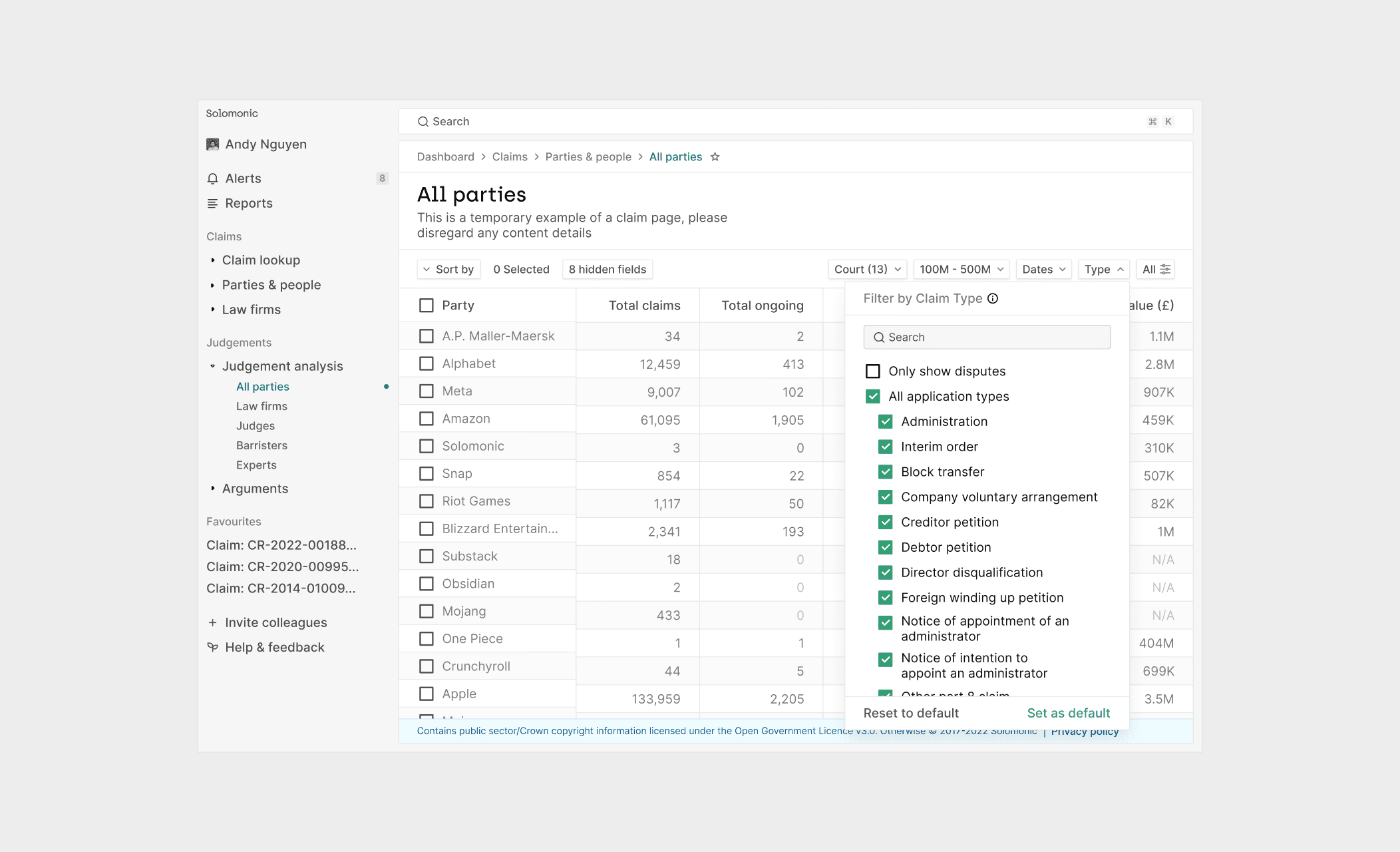Click the favourite star next to All parties

click(x=715, y=157)
